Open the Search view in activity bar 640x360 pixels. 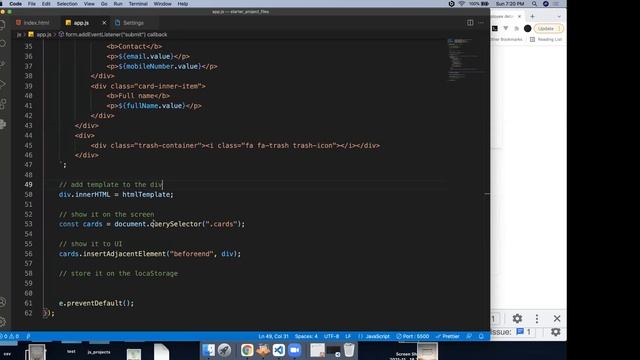click(x=3, y=44)
